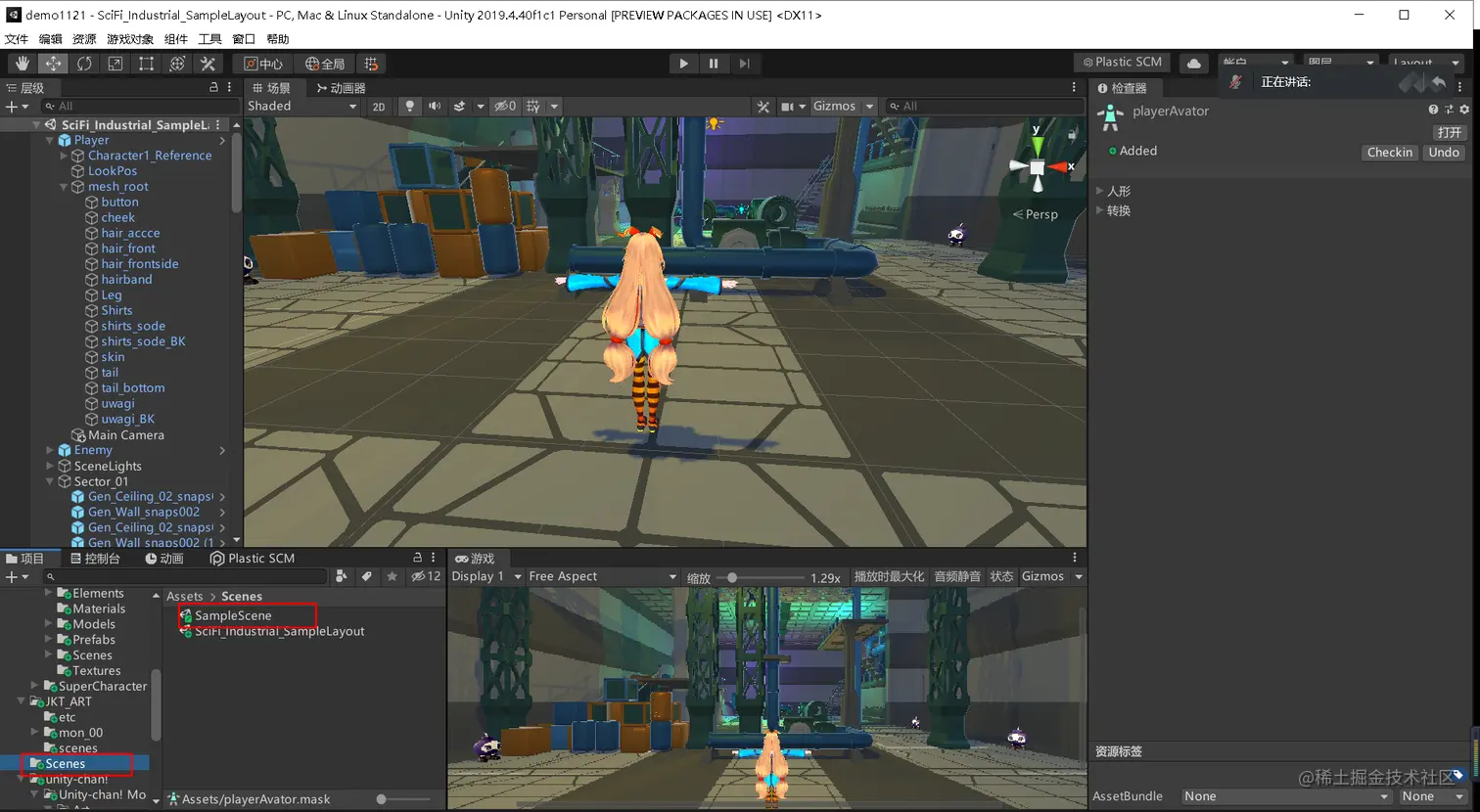This screenshot has width=1480, height=812.
Task: Select the Scale tool
Action: pos(115,64)
